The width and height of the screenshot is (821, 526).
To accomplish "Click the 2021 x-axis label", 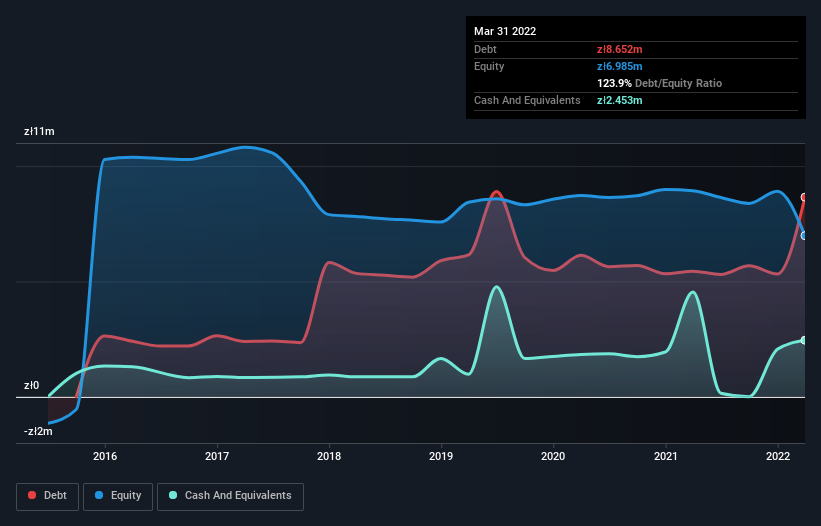I will coord(665,456).
